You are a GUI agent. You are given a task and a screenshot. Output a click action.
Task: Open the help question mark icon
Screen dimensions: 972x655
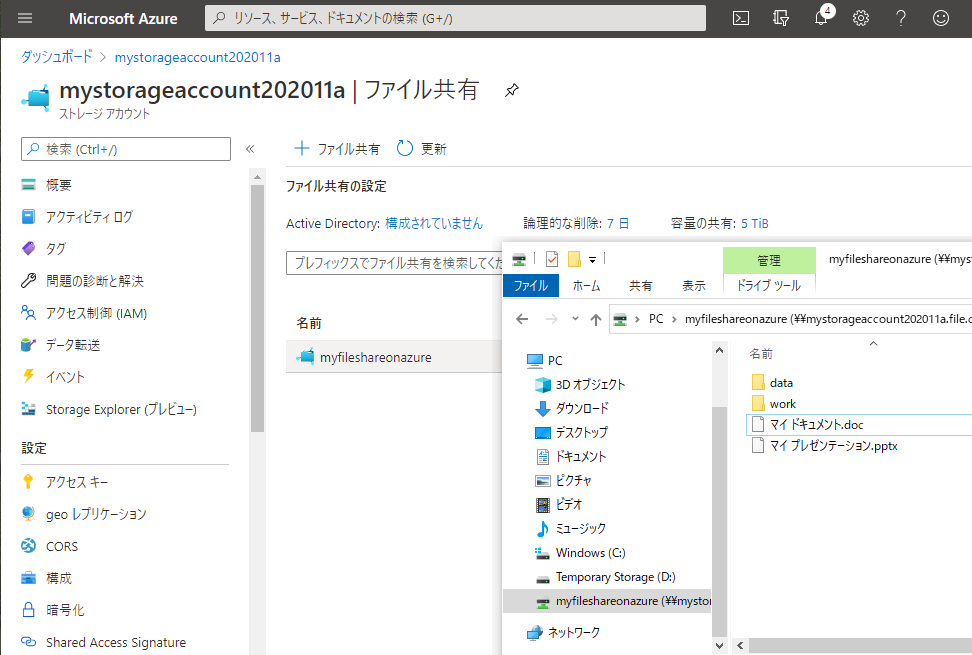point(900,17)
